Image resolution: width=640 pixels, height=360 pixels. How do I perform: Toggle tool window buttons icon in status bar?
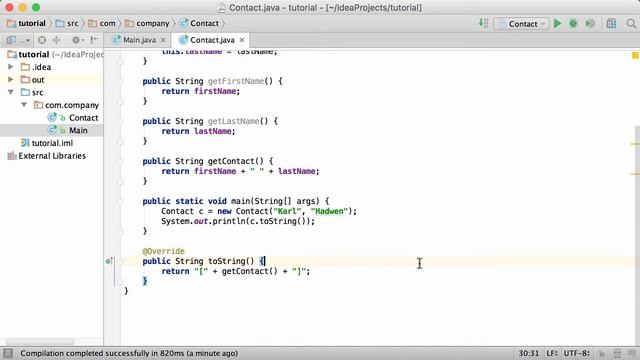click(x=8, y=353)
